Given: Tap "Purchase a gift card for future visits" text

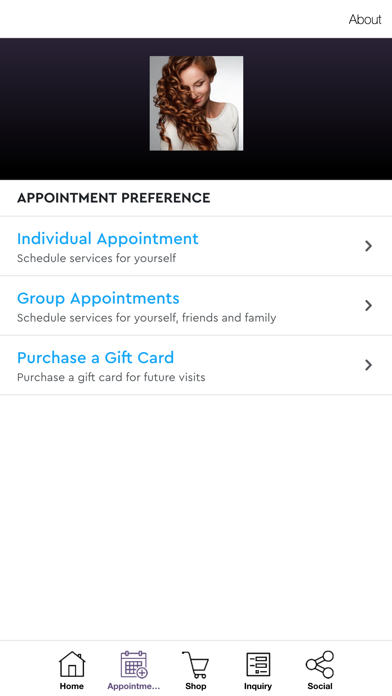Looking at the screenshot, I should point(111,377).
